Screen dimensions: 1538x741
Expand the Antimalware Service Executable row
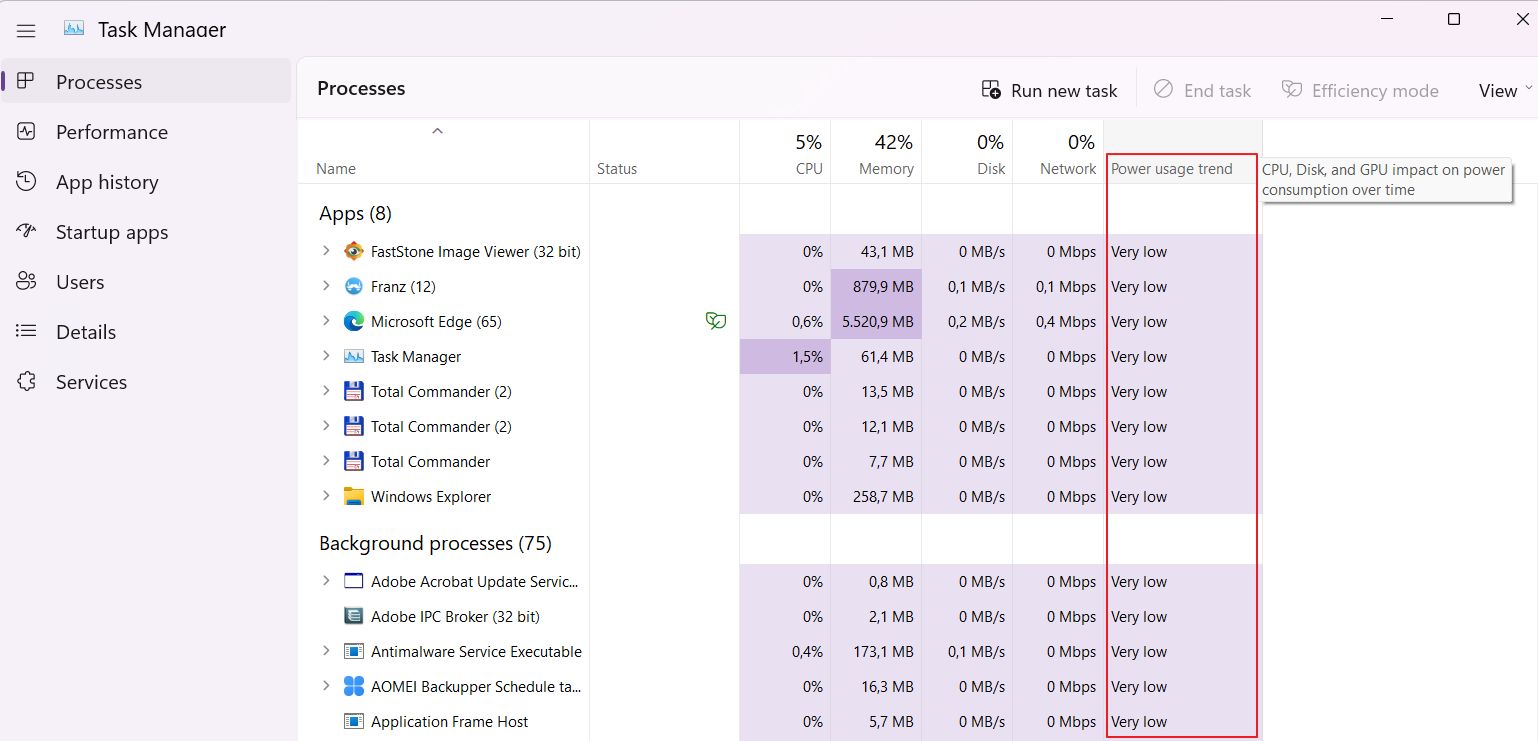coord(325,652)
